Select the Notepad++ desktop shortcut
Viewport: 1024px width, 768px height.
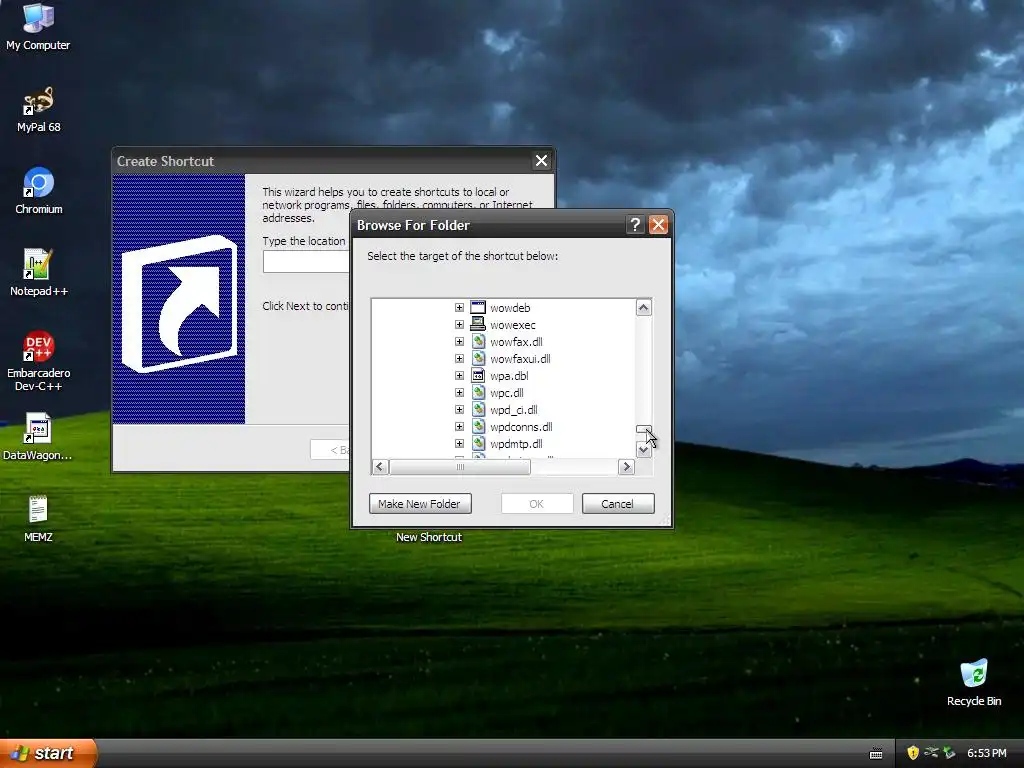(38, 273)
